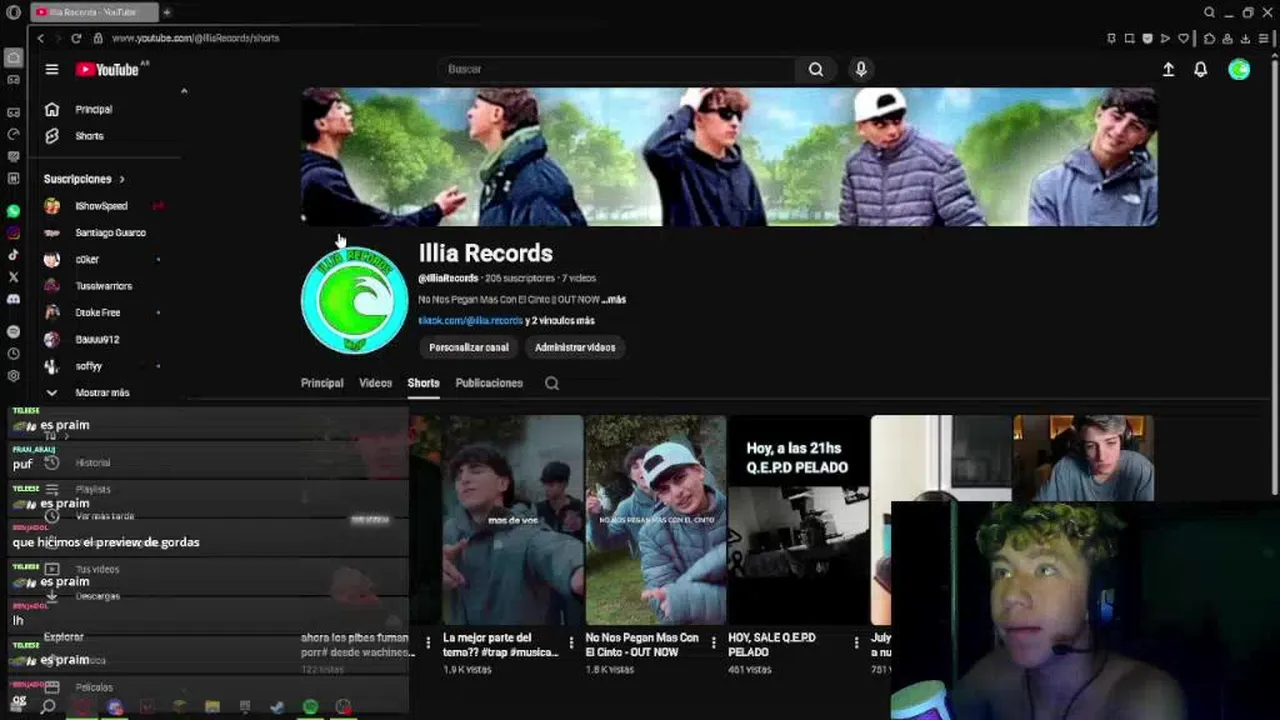Viewport: 1280px width, 720px height.
Task: Activate voice search microphone
Action: [x=861, y=69]
